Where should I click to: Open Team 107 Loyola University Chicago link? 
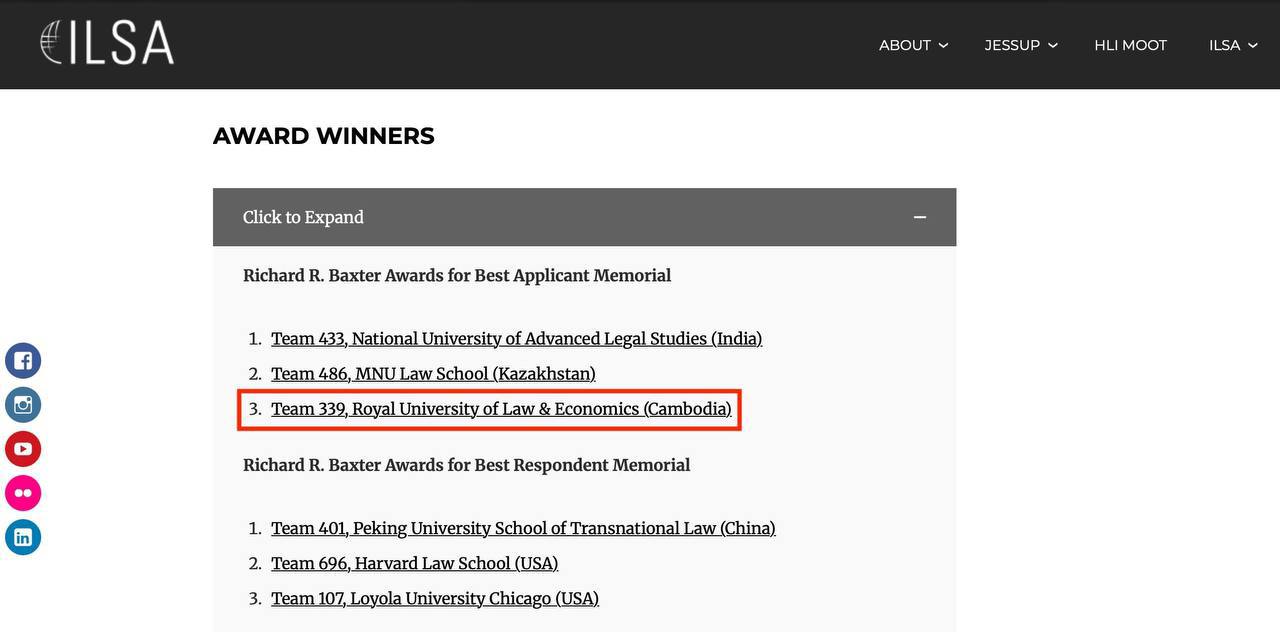435,598
